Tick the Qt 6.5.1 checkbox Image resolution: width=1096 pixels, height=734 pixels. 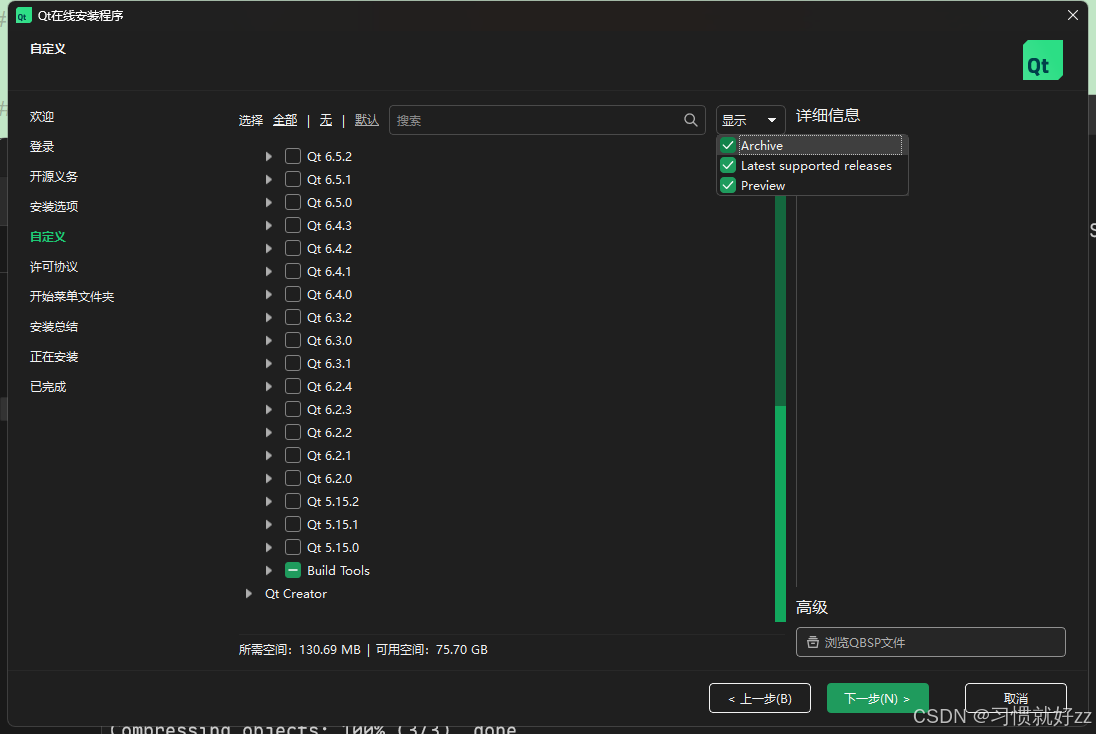(293, 179)
